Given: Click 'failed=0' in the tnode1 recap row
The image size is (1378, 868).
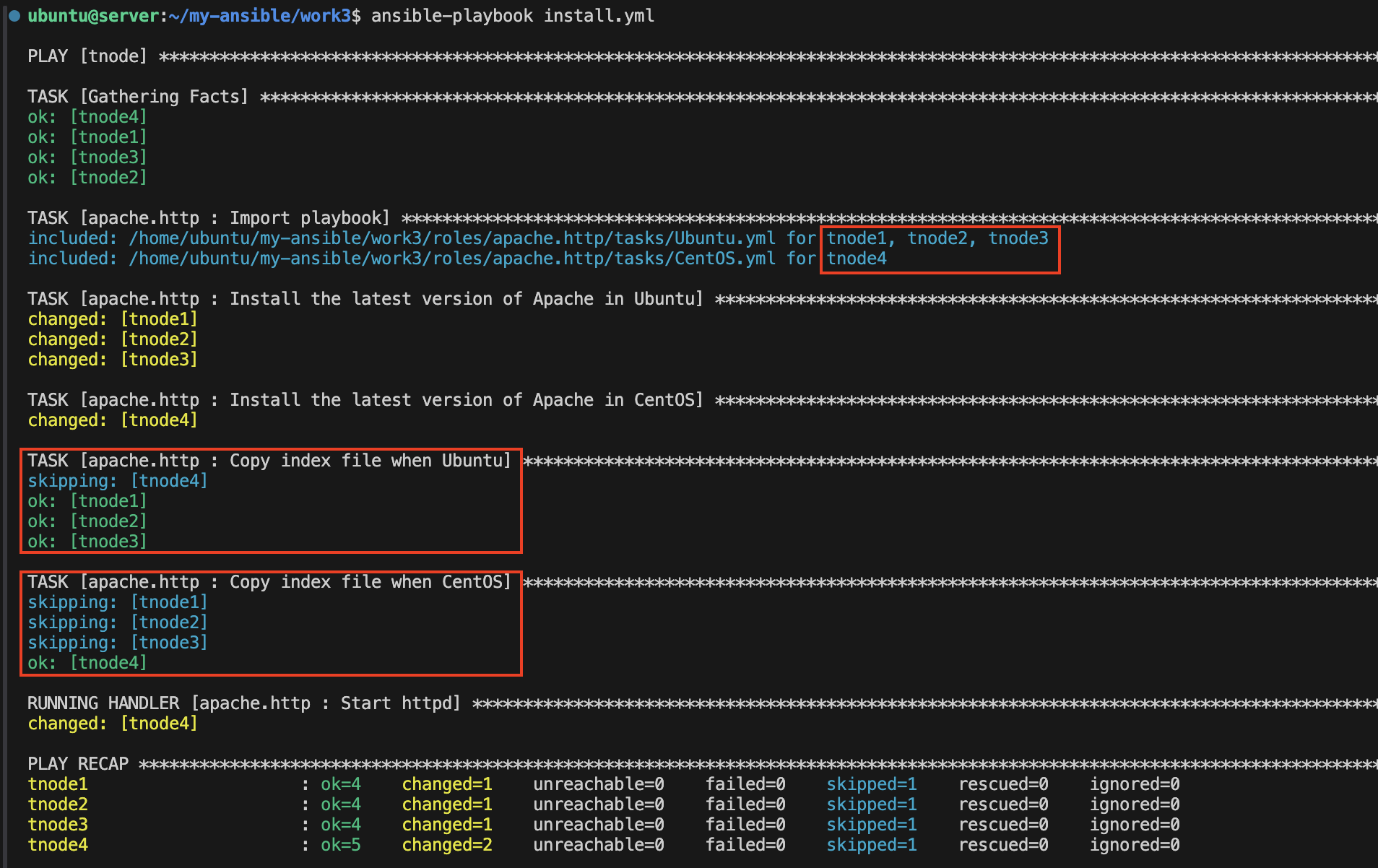Looking at the screenshot, I should point(745,784).
